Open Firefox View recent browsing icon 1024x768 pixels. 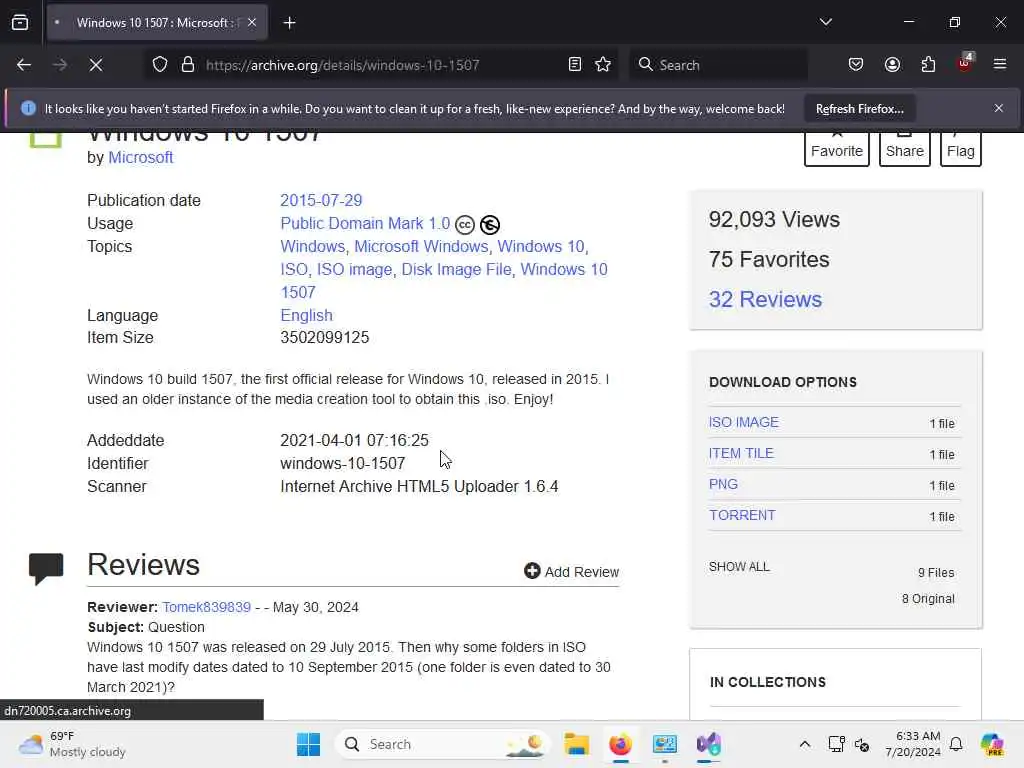(20, 23)
